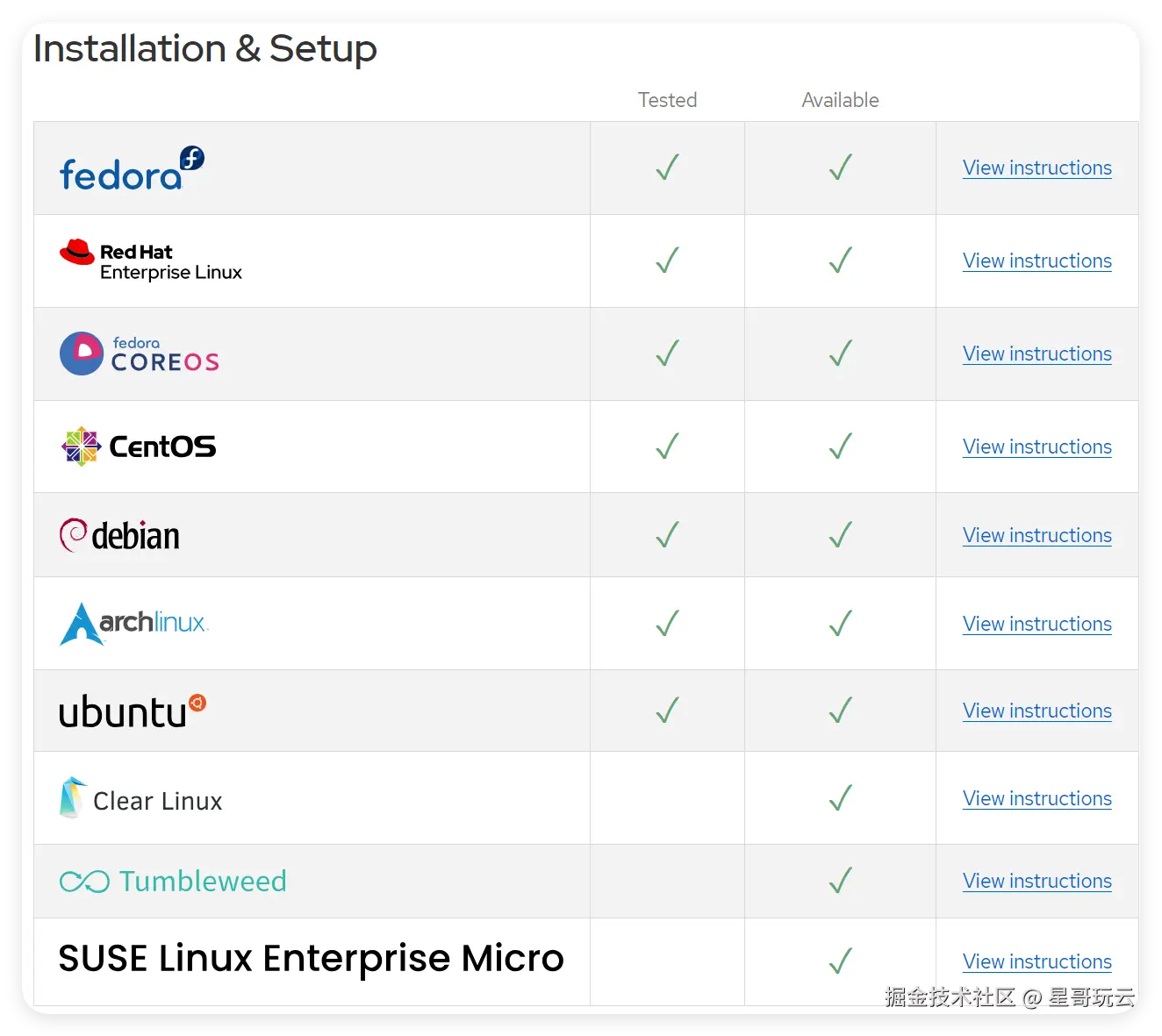Open View instructions for Fedora CoreOS
The width and height of the screenshot is (1162, 1036).
(1036, 354)
